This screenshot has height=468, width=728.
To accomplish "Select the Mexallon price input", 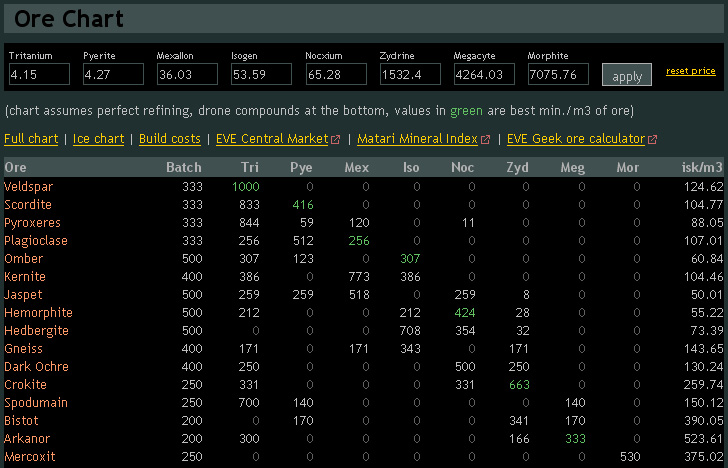I will 187,74.
